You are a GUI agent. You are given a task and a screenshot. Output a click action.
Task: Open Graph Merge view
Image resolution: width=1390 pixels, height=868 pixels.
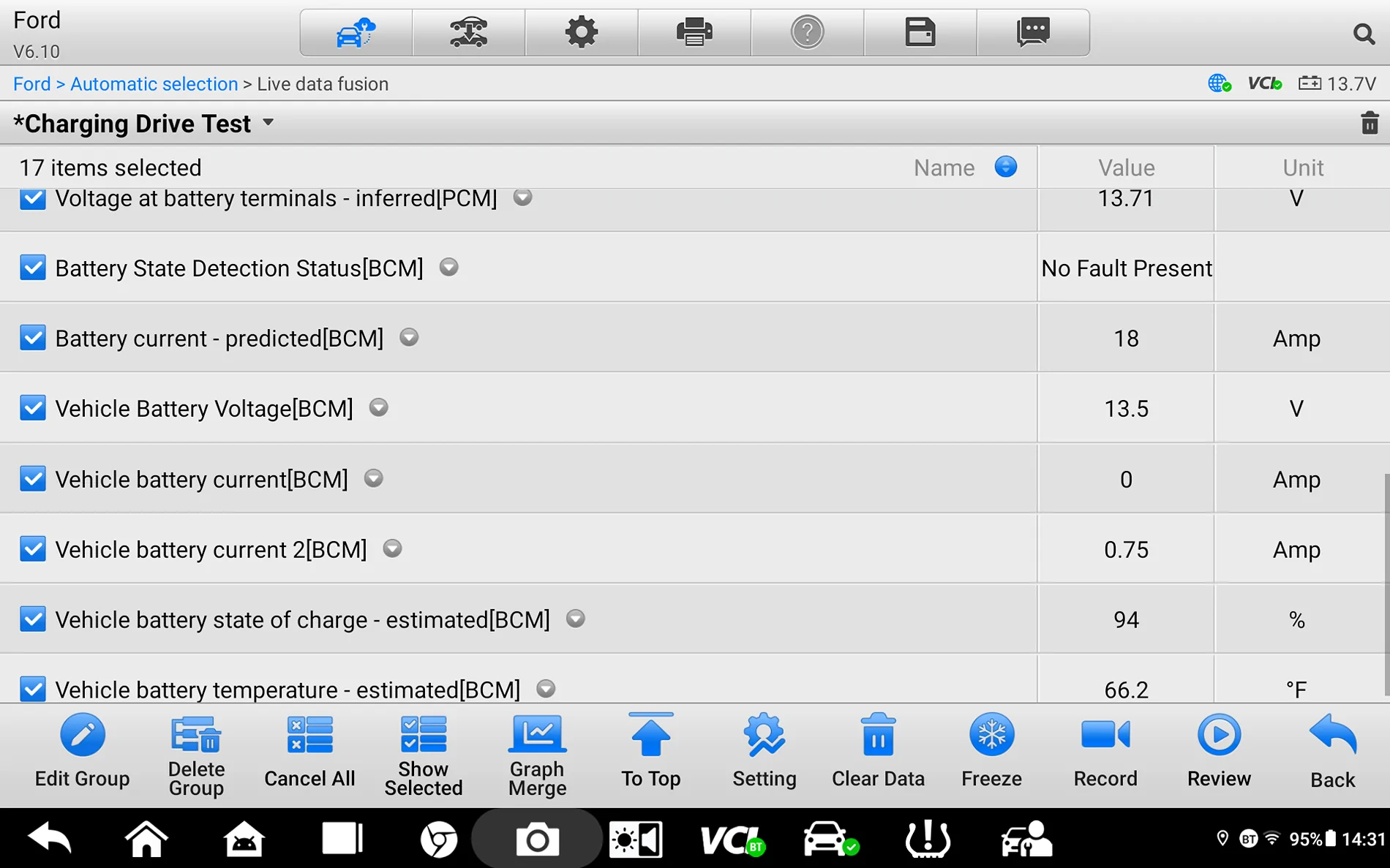click(x=537, y=735)
